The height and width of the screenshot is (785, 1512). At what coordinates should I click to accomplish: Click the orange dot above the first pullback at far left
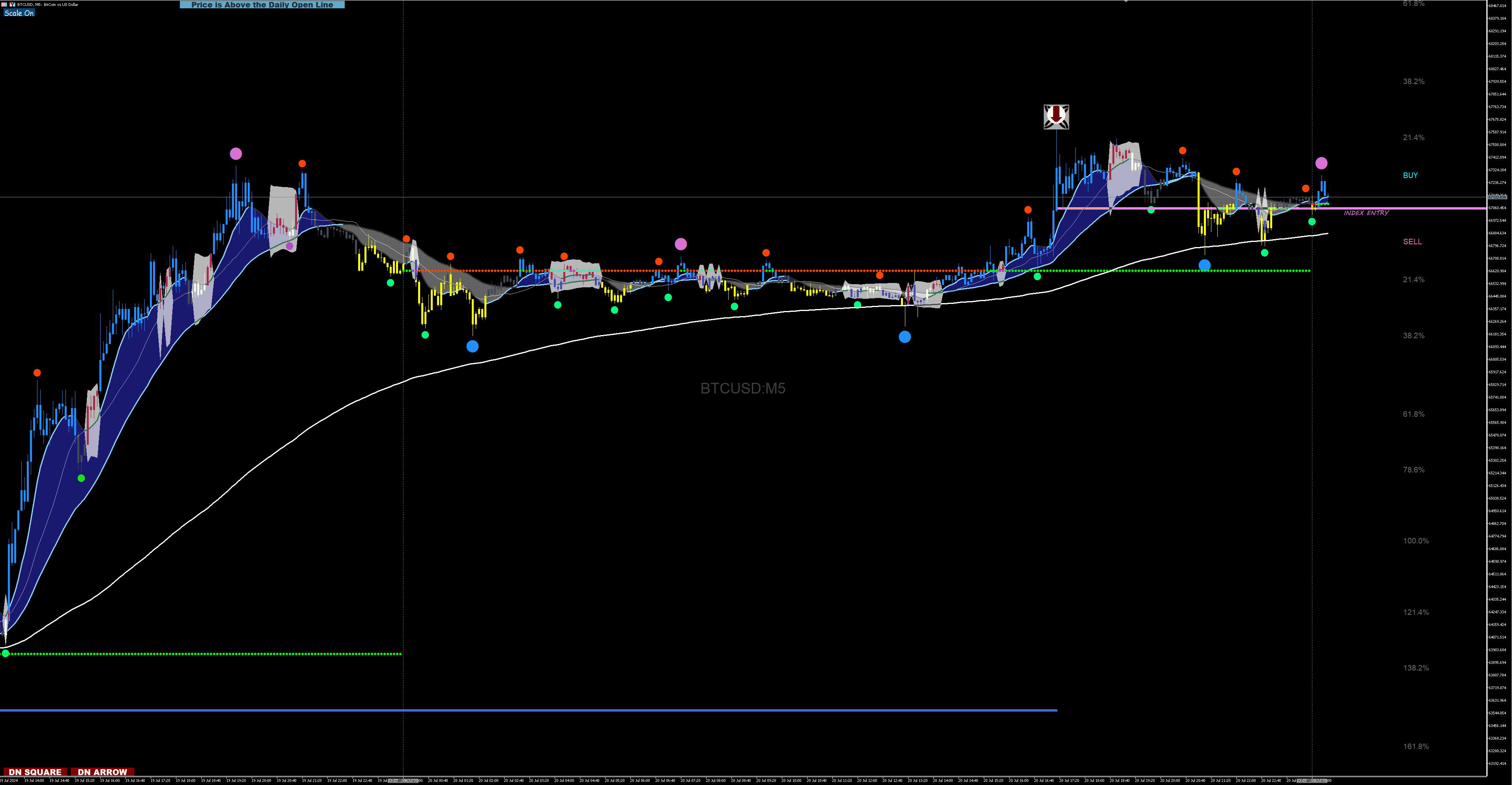coord(37,373)
